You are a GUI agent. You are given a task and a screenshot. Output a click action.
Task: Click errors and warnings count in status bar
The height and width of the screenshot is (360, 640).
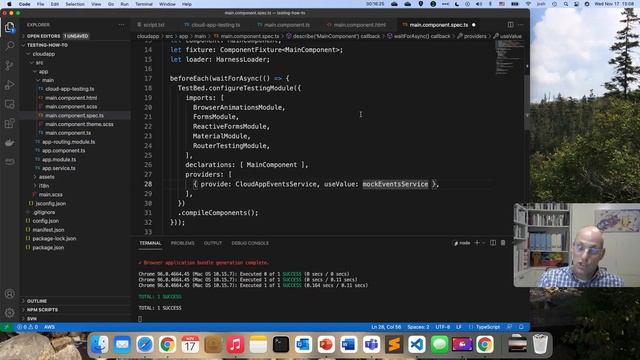[27, 327]
